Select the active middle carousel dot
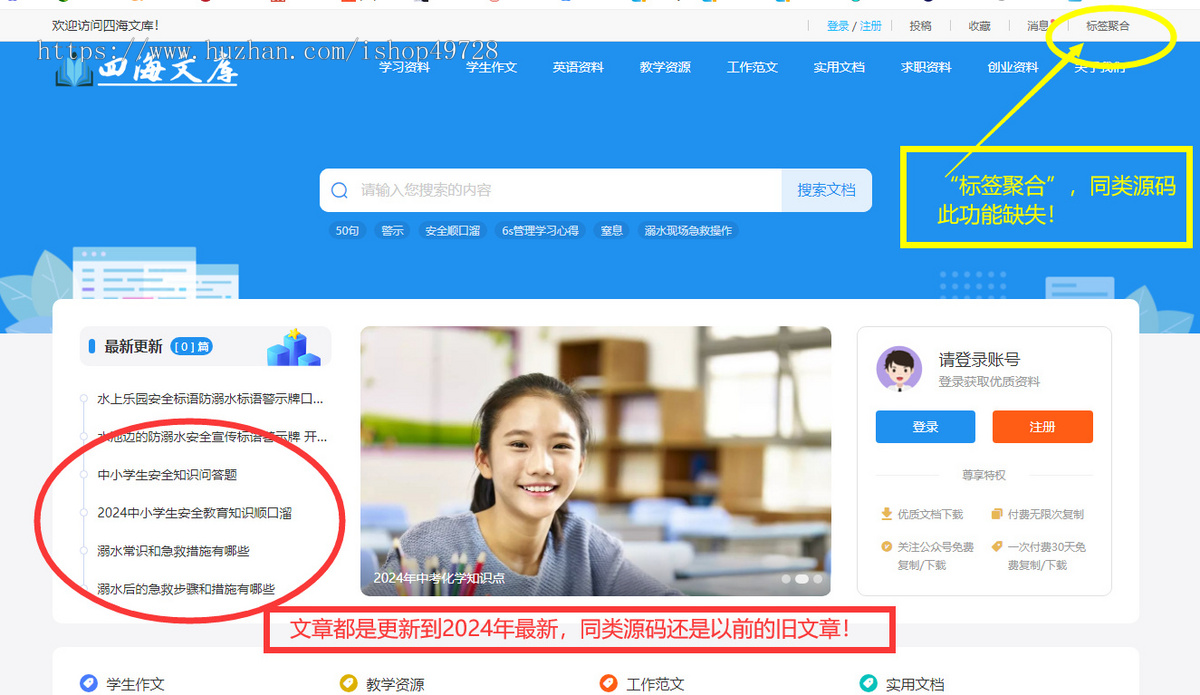Image resolution: width=1200 pixels, height=695 pixels. 801,578
